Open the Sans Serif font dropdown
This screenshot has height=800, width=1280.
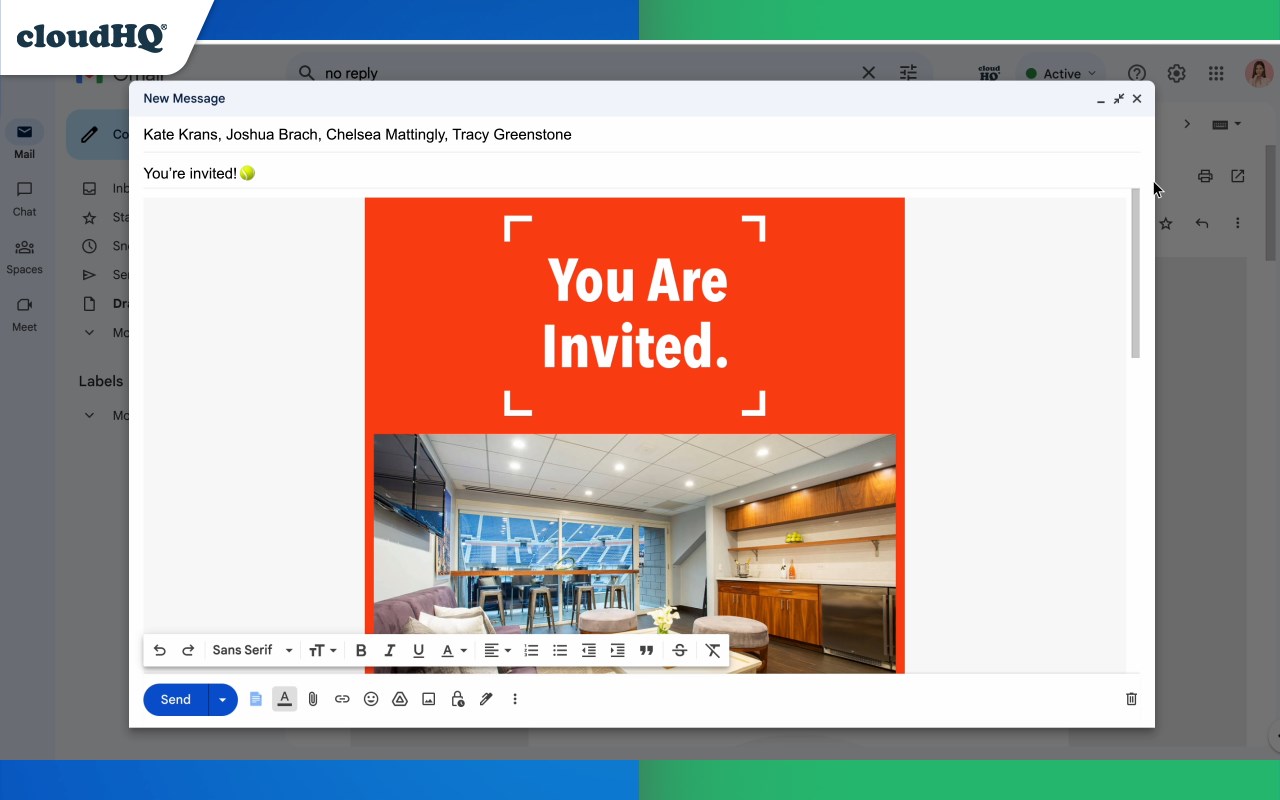click(x=252, y=650)
